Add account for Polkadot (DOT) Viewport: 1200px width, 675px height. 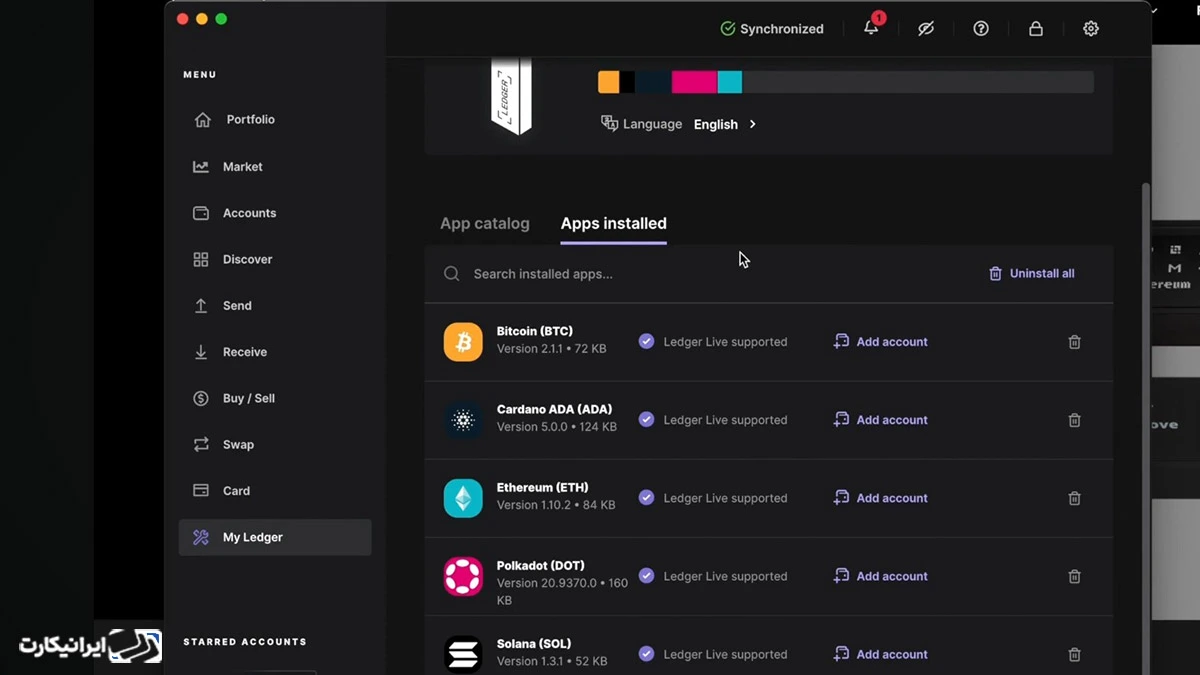click(x=881, y=576)
